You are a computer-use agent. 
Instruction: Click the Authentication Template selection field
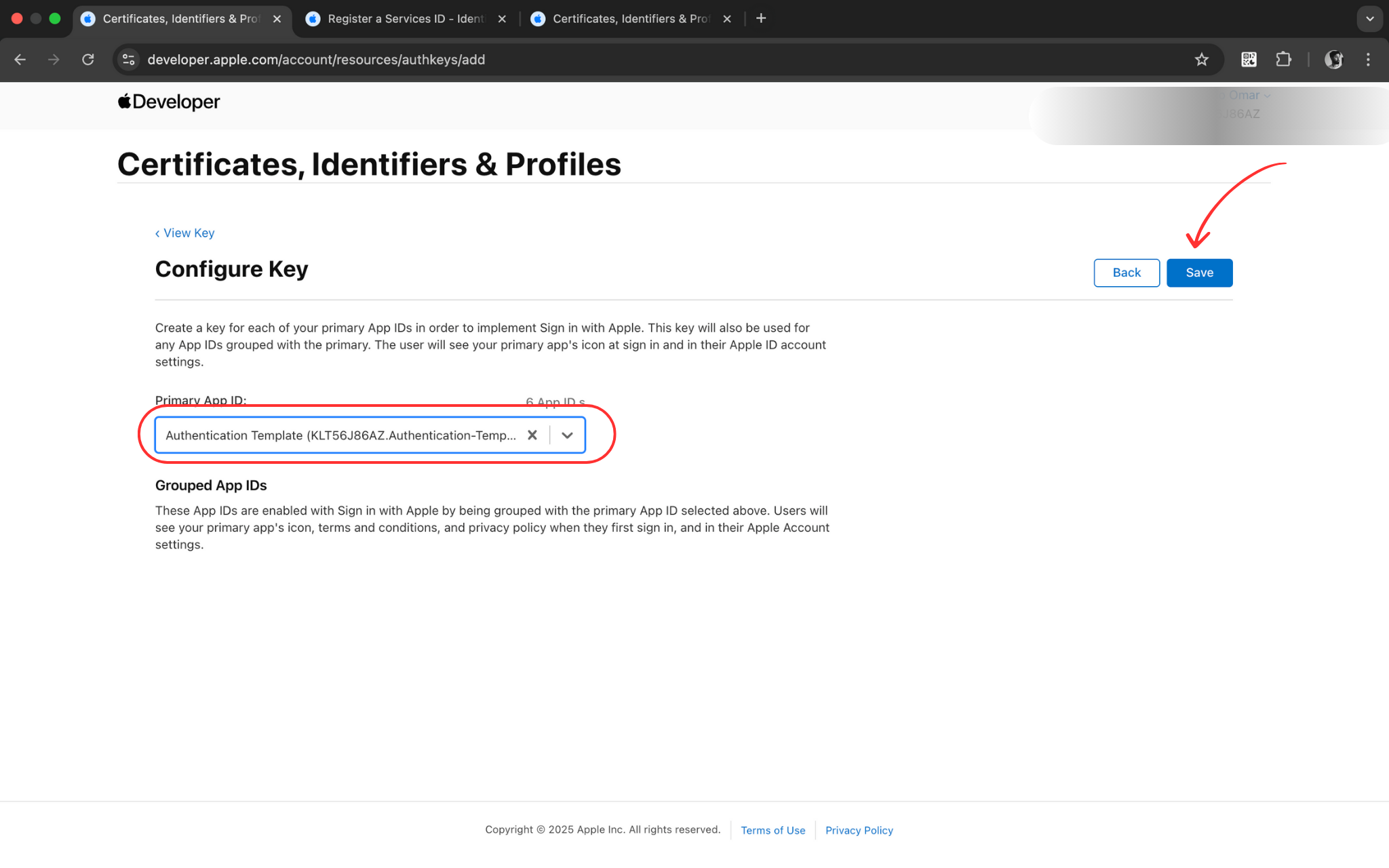click(x=340, y=435)
